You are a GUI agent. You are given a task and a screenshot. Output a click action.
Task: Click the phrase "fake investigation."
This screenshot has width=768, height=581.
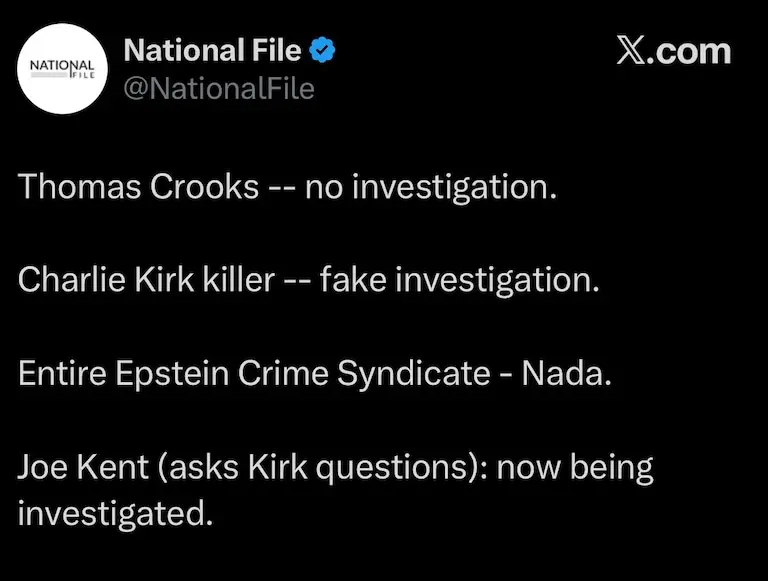pyautogui.click(x=459, y=279)
